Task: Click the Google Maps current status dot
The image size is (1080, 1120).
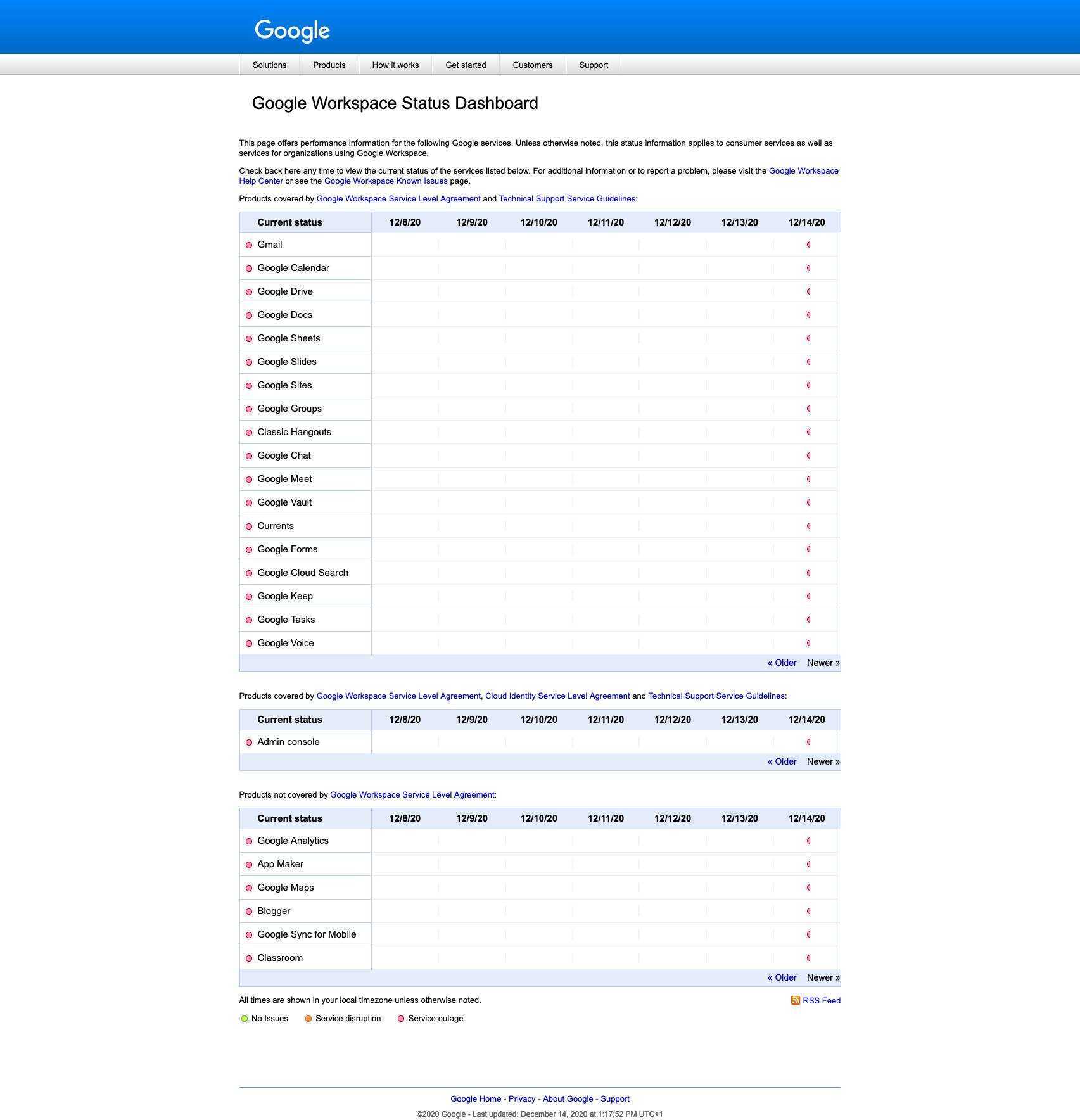Action: coord(249,888)
